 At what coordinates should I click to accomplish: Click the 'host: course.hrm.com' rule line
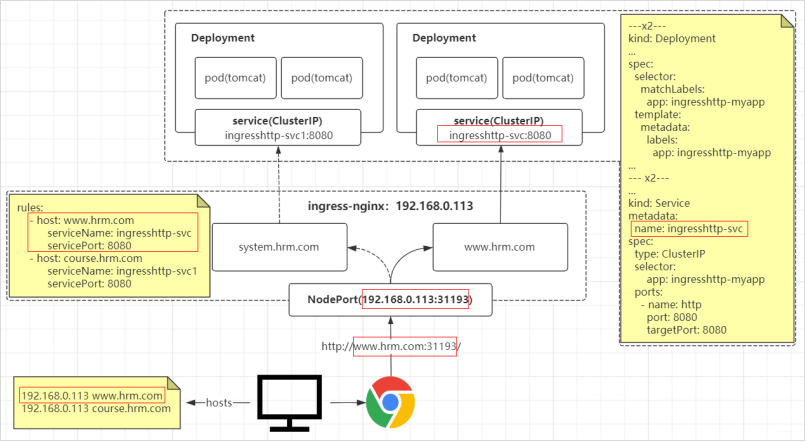(86, 259)
